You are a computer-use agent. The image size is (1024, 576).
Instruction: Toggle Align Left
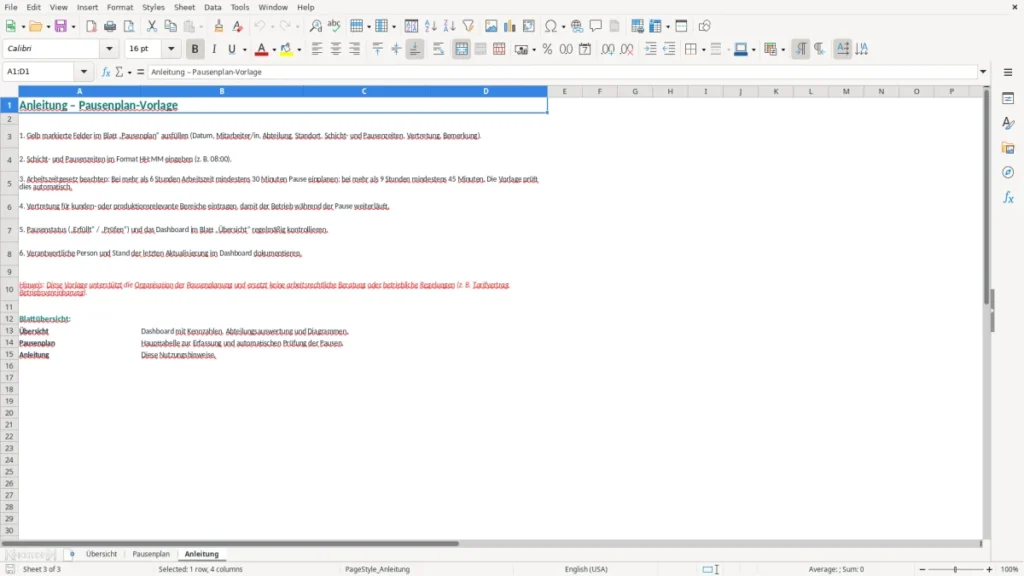(317, 49)
